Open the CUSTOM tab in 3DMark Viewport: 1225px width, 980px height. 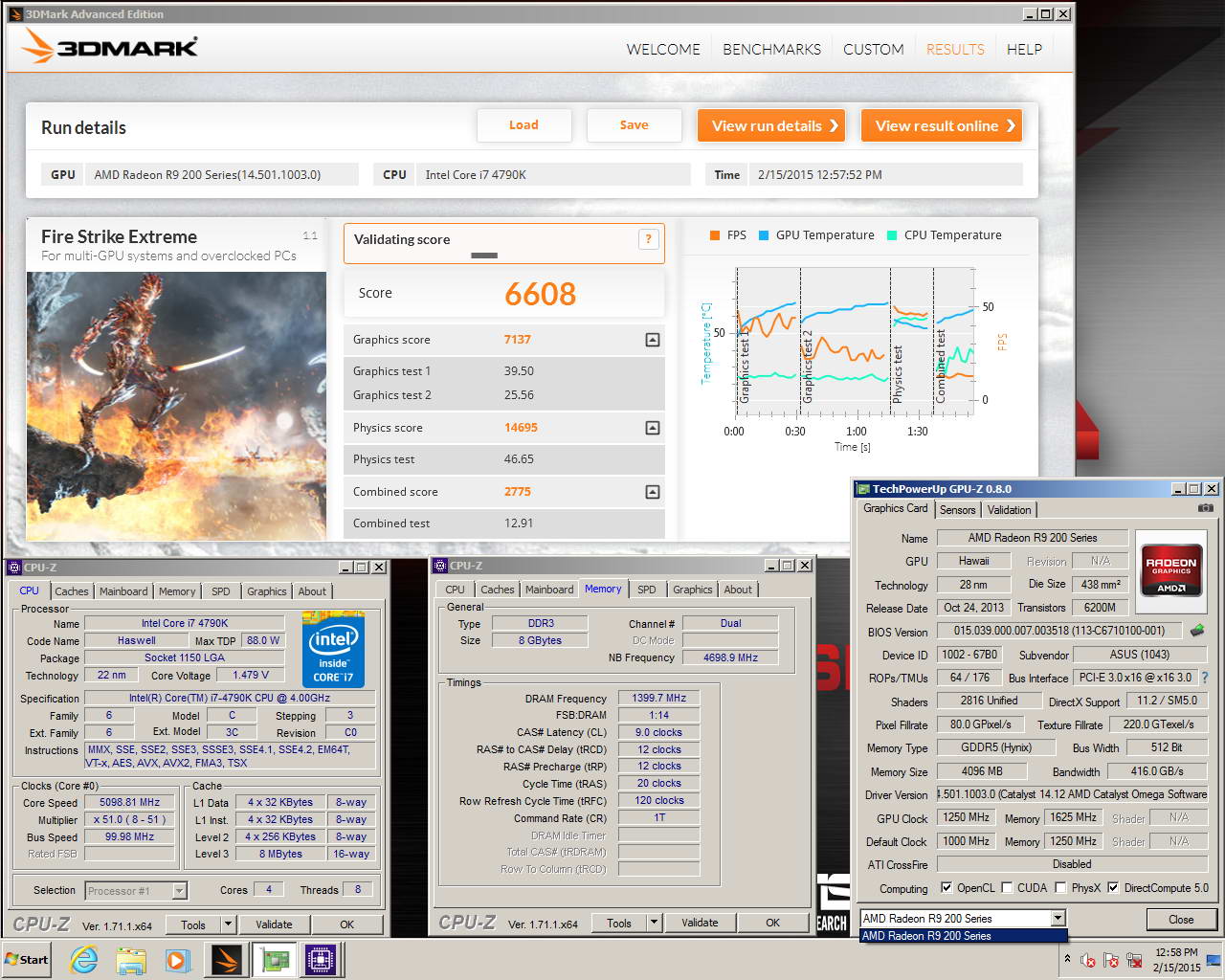point(873,50)
